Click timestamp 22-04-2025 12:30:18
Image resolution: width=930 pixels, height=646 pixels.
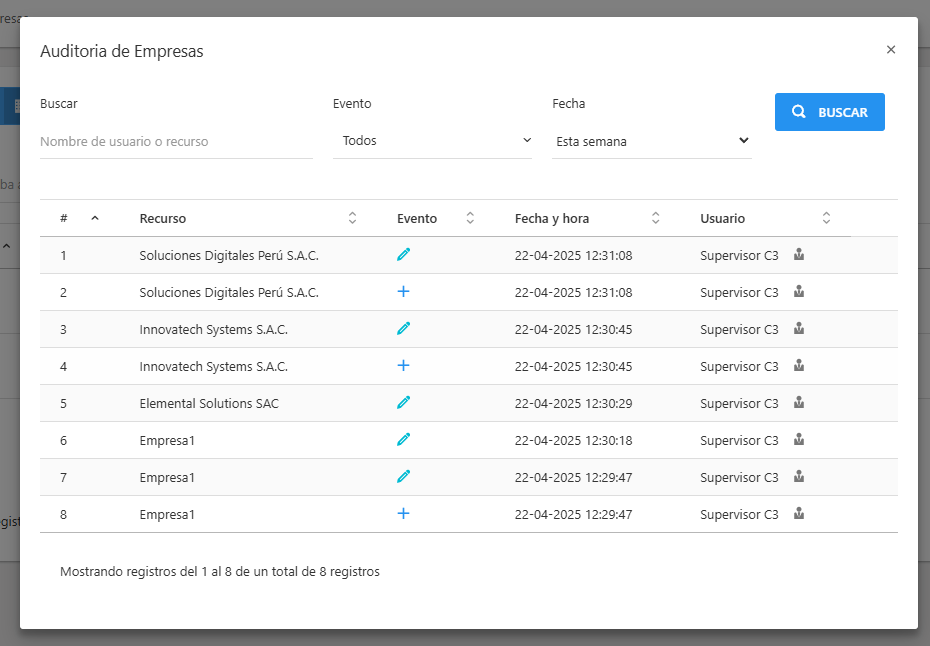coord(574,441)
